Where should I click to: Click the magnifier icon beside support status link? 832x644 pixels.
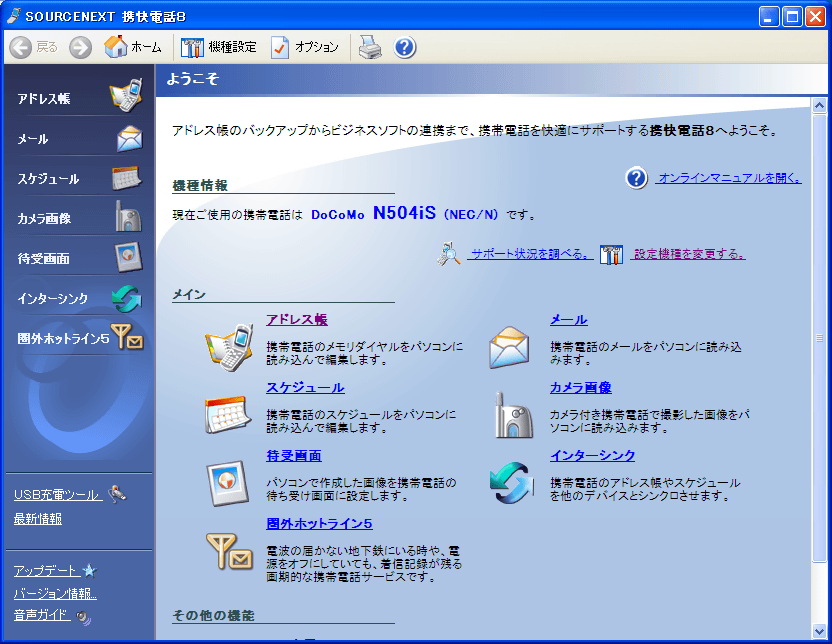448,254
